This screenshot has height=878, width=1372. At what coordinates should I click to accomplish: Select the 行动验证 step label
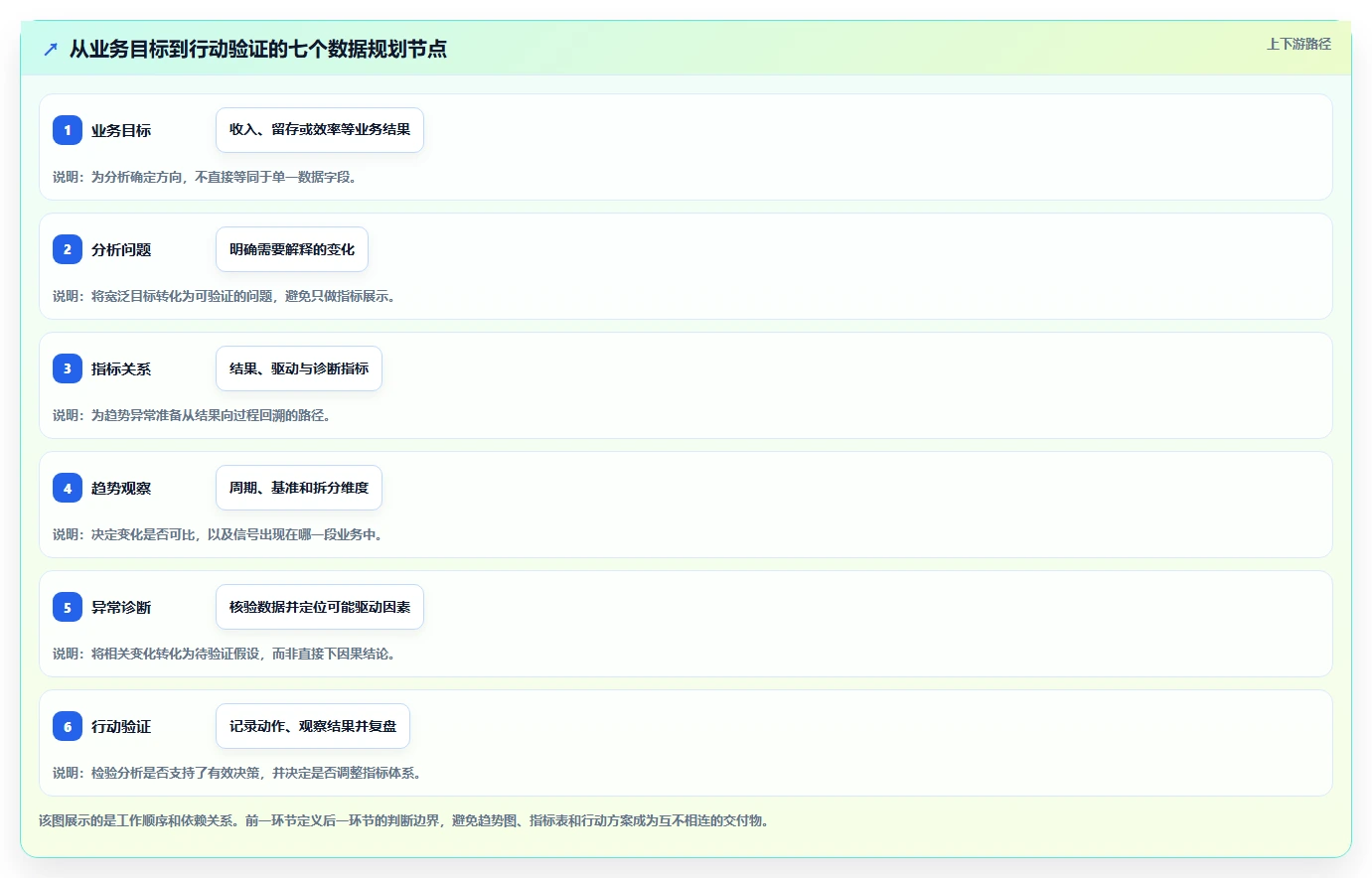tap(121, 726)
